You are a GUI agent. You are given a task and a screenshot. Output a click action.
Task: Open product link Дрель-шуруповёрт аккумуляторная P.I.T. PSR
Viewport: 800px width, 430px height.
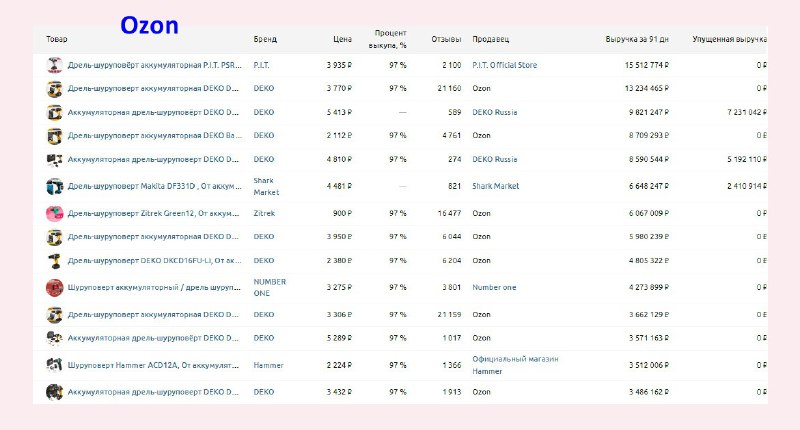tap(155, 65)
